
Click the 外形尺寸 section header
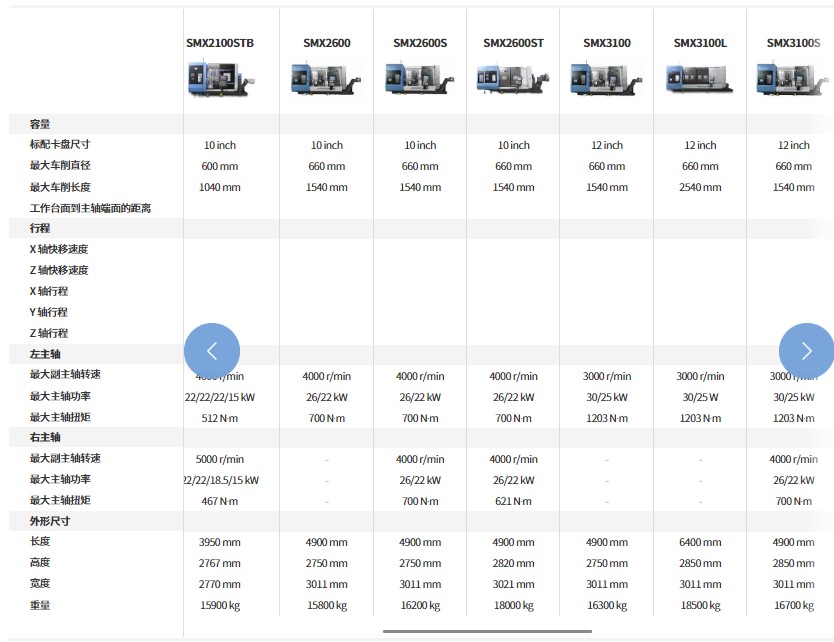[50, 521]
